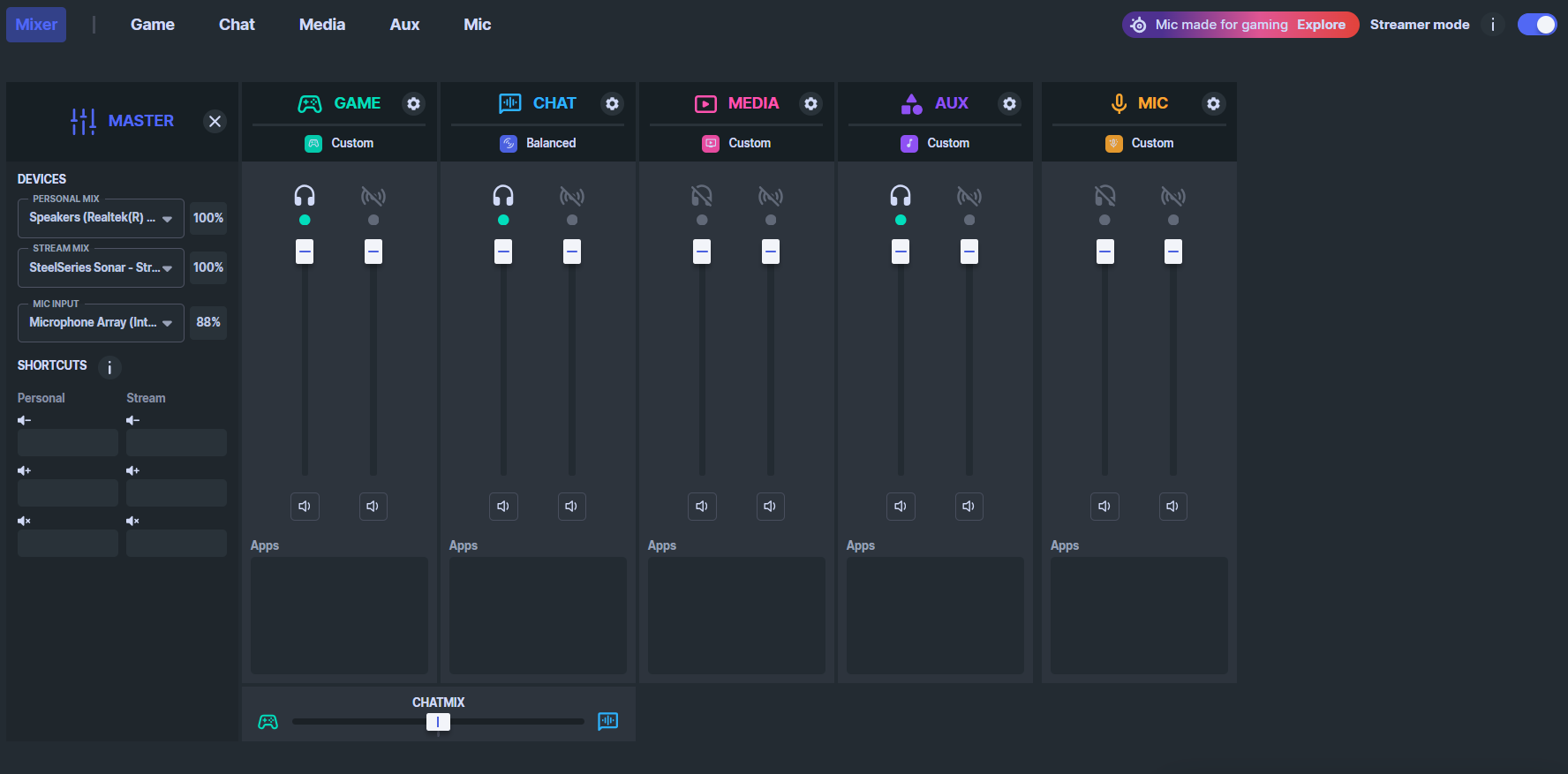Toggle Game stream broadcast monitoring

click(373, 196)
